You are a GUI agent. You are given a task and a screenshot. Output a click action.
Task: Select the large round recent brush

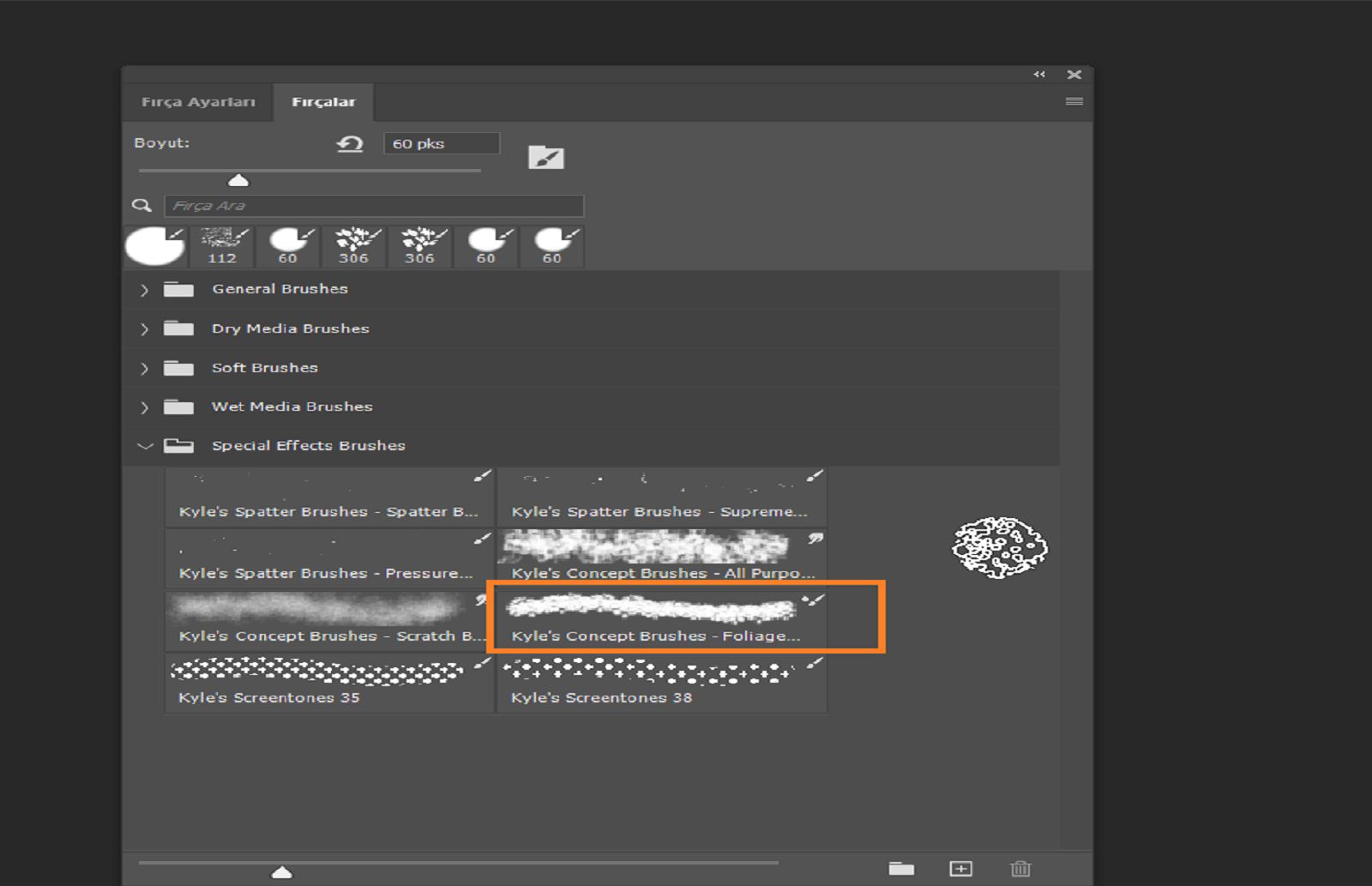click(155, 246)
